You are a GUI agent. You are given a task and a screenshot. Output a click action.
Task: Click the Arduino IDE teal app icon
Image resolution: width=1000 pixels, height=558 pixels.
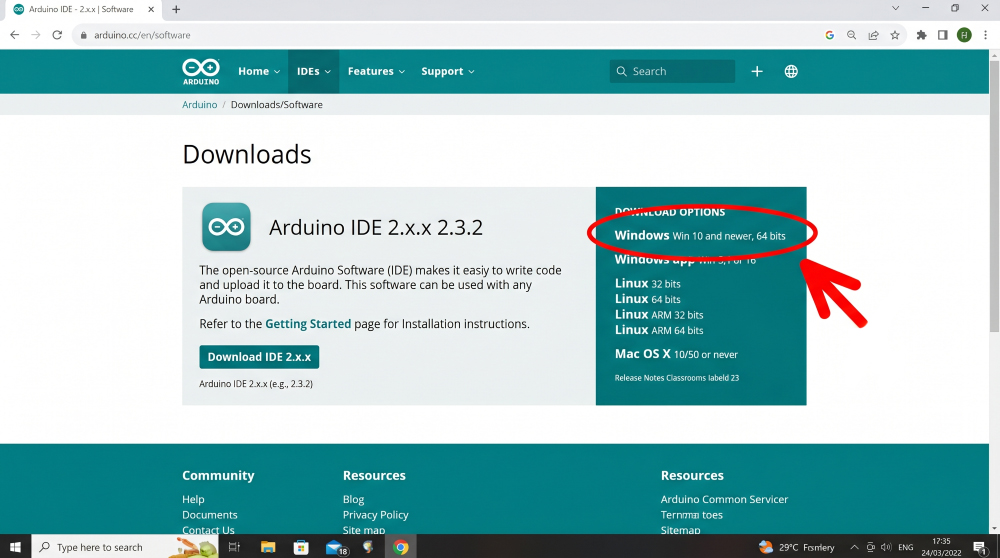tap(226, 227)
